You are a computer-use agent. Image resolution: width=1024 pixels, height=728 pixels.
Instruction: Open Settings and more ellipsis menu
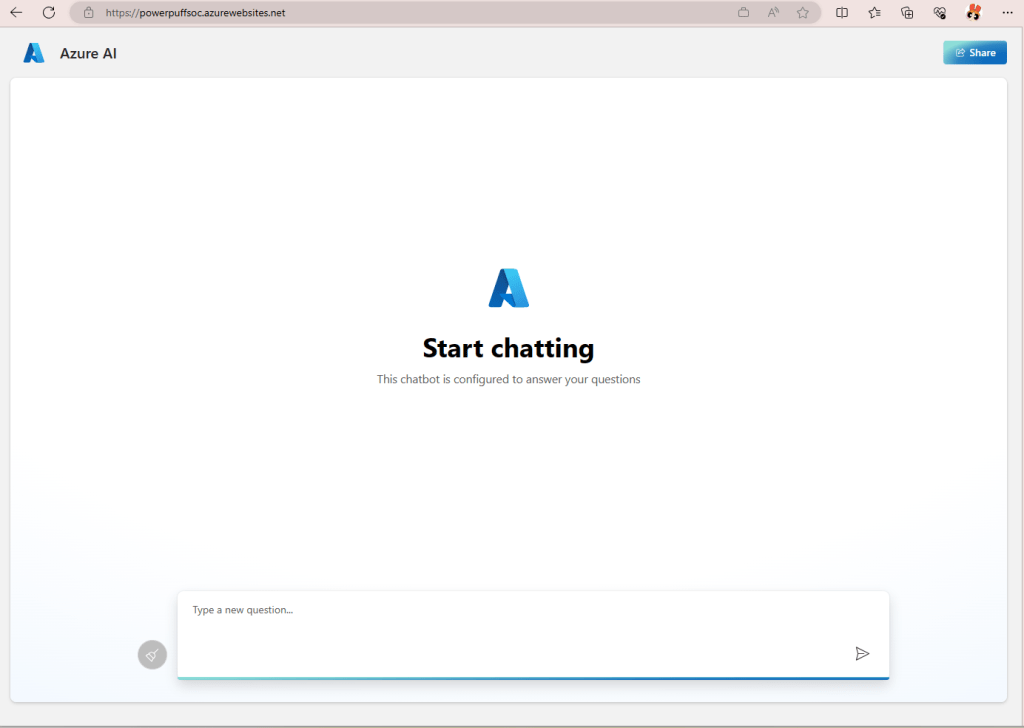(x=1006, y=13)
